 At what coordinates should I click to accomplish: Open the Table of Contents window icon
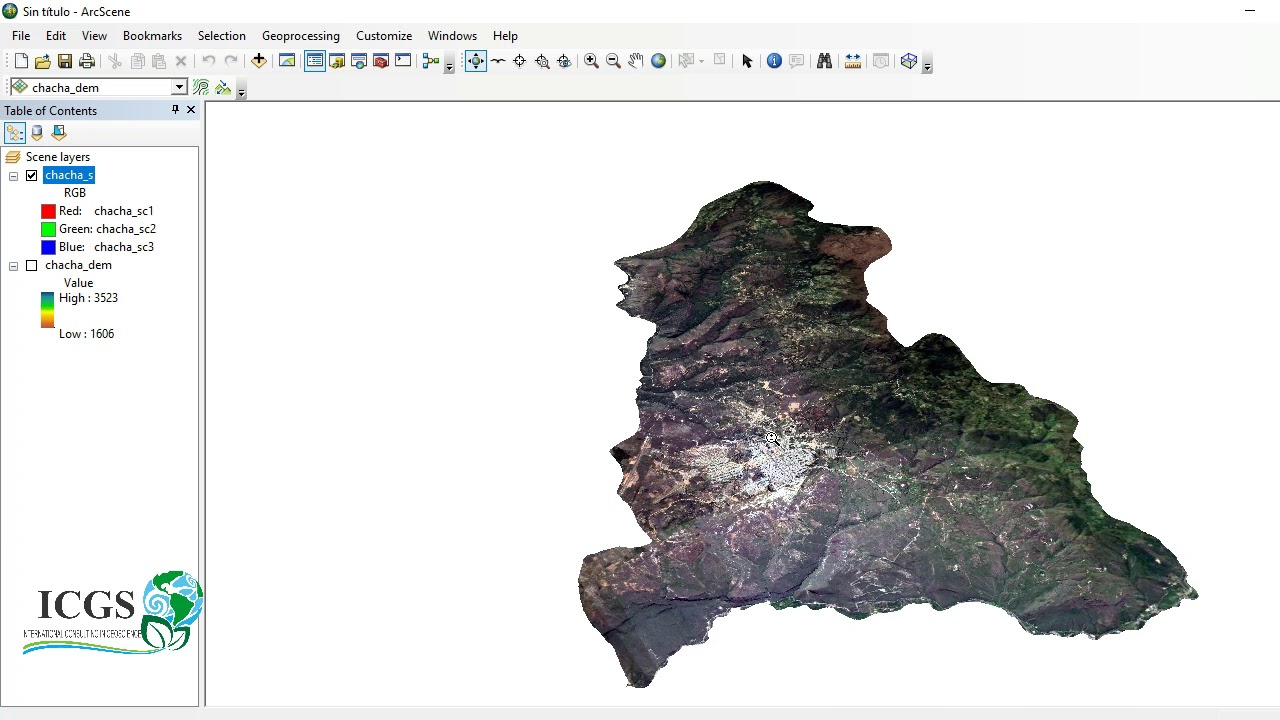coord(315,61)
